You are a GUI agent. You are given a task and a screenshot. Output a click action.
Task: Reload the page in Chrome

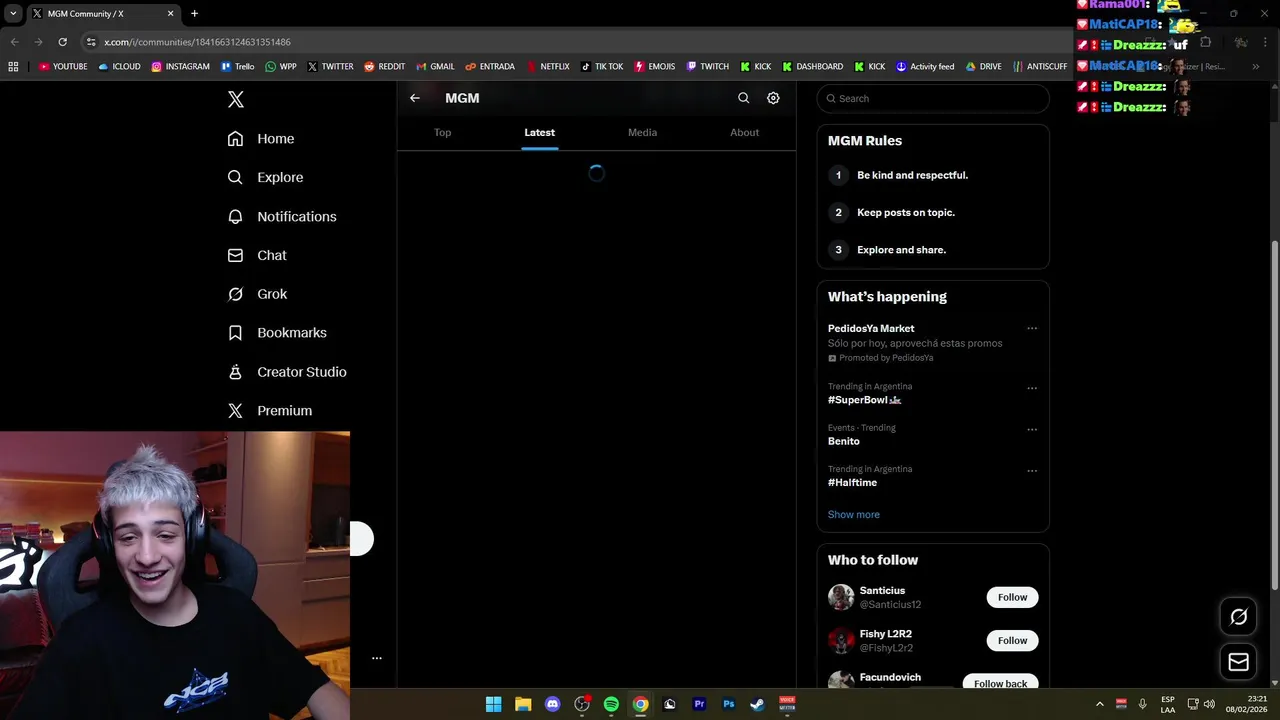pos(62,42)
